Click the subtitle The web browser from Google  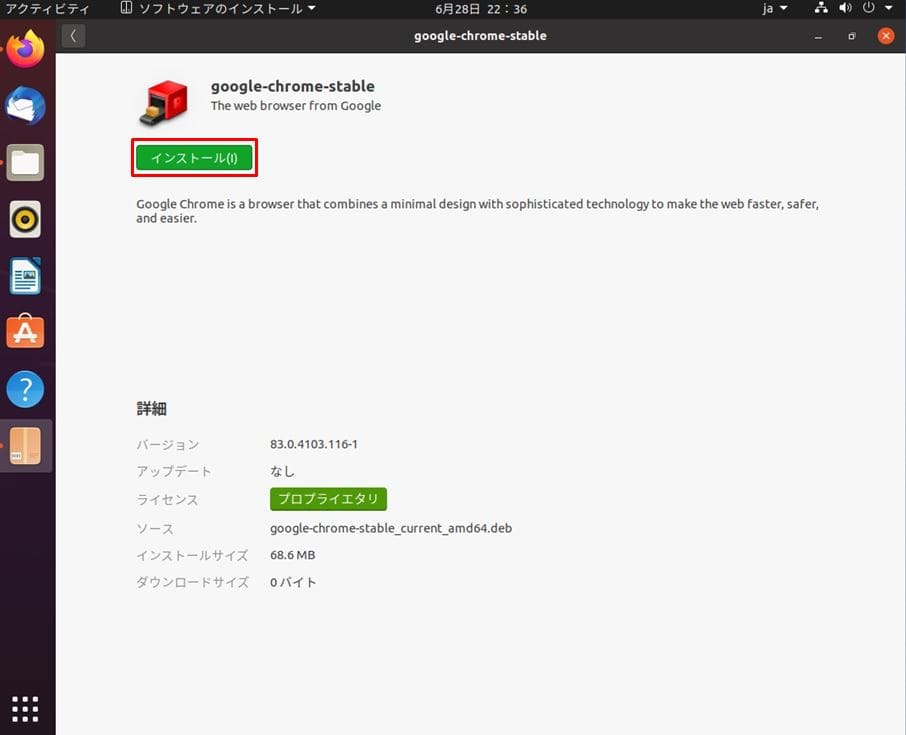click(296, 106)
